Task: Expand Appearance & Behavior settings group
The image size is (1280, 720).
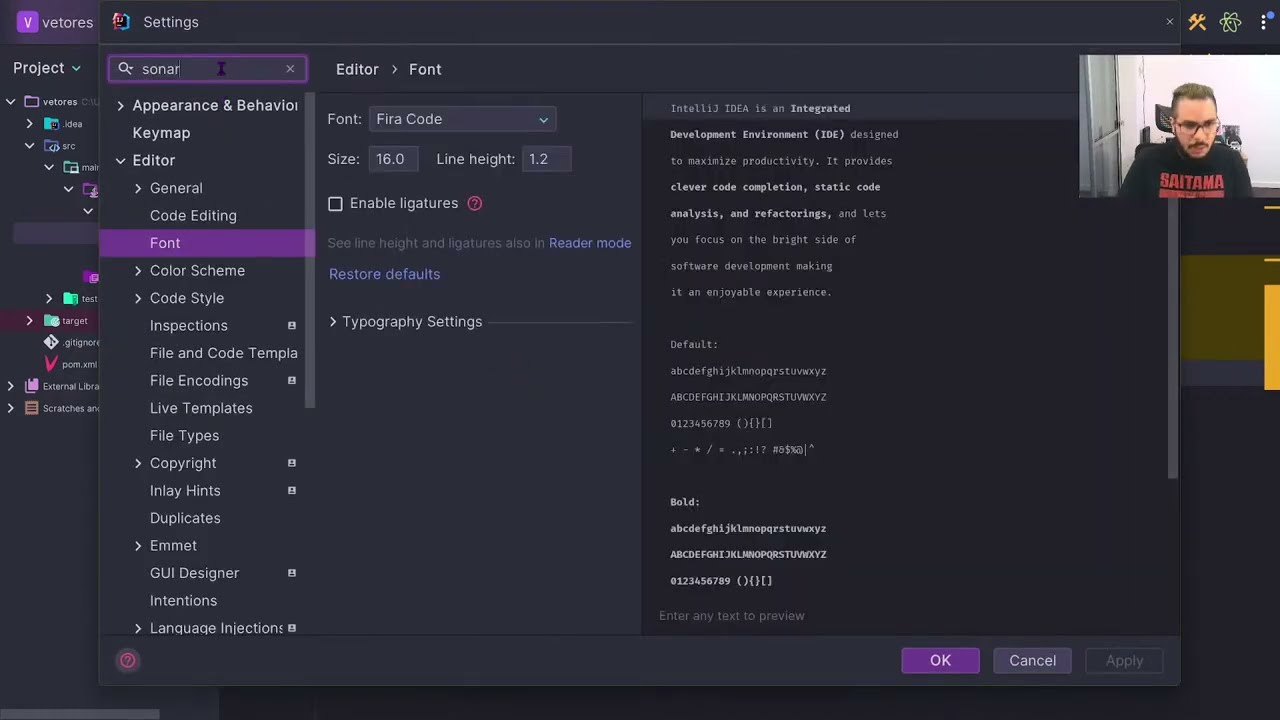Action: click(x=121, y=106)
